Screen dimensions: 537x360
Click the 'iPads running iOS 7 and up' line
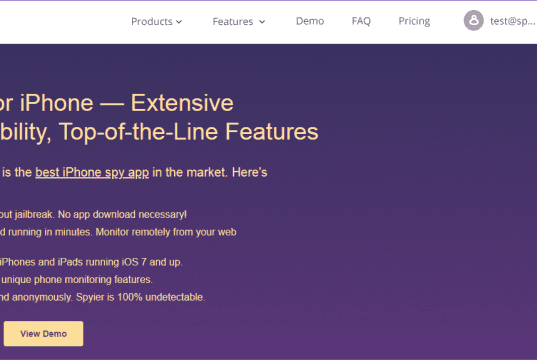pos(120,262)
